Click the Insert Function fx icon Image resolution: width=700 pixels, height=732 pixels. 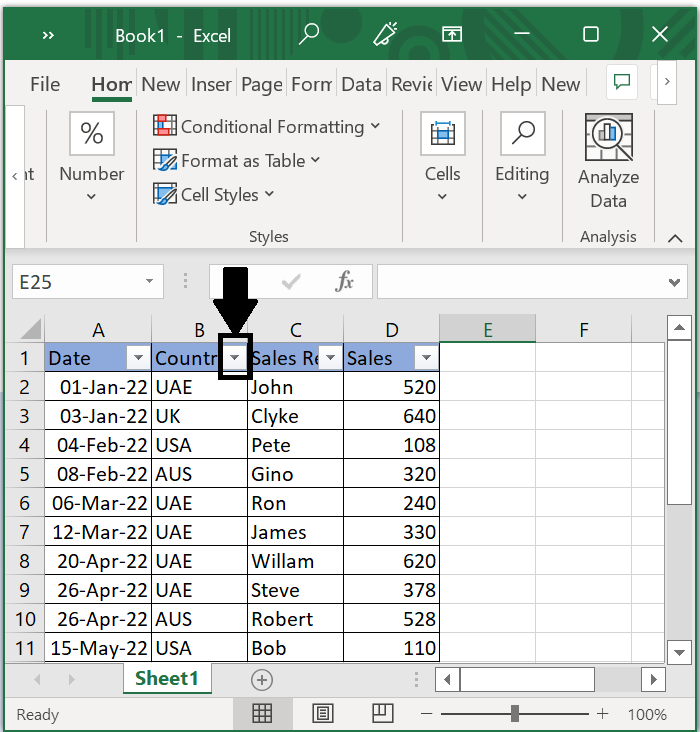coord(345,281)
